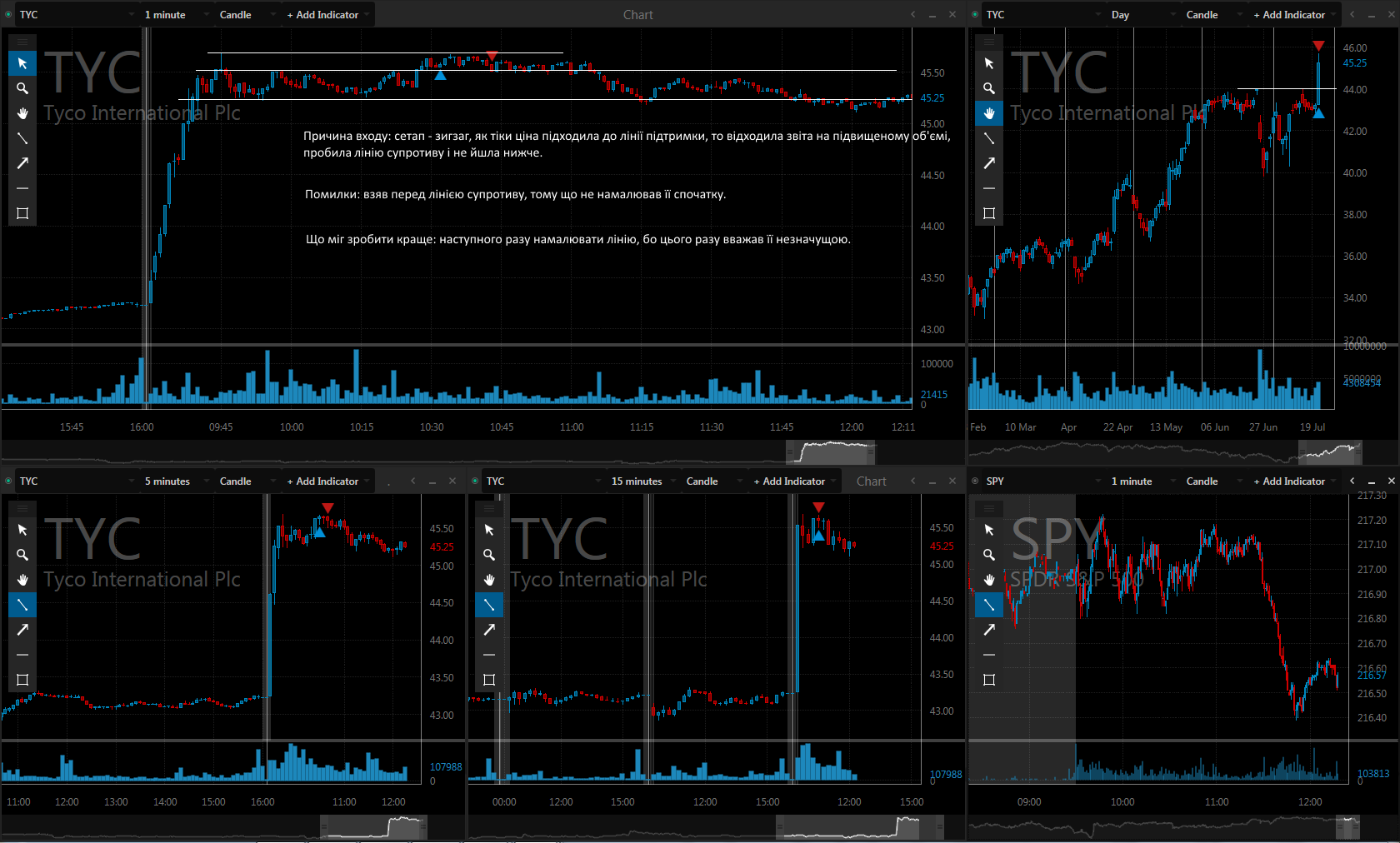Click the toolbar grip handle above the pointer tool in the TYC 1 minute chart
1400x843 pixels.
click(22, 42)
